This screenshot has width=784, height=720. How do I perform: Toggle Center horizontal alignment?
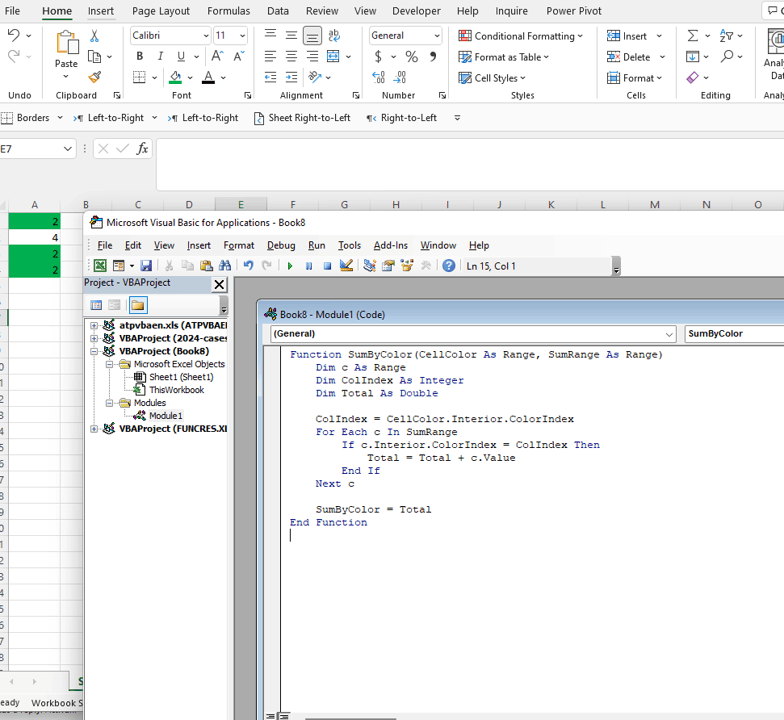(x=292, y=56)
